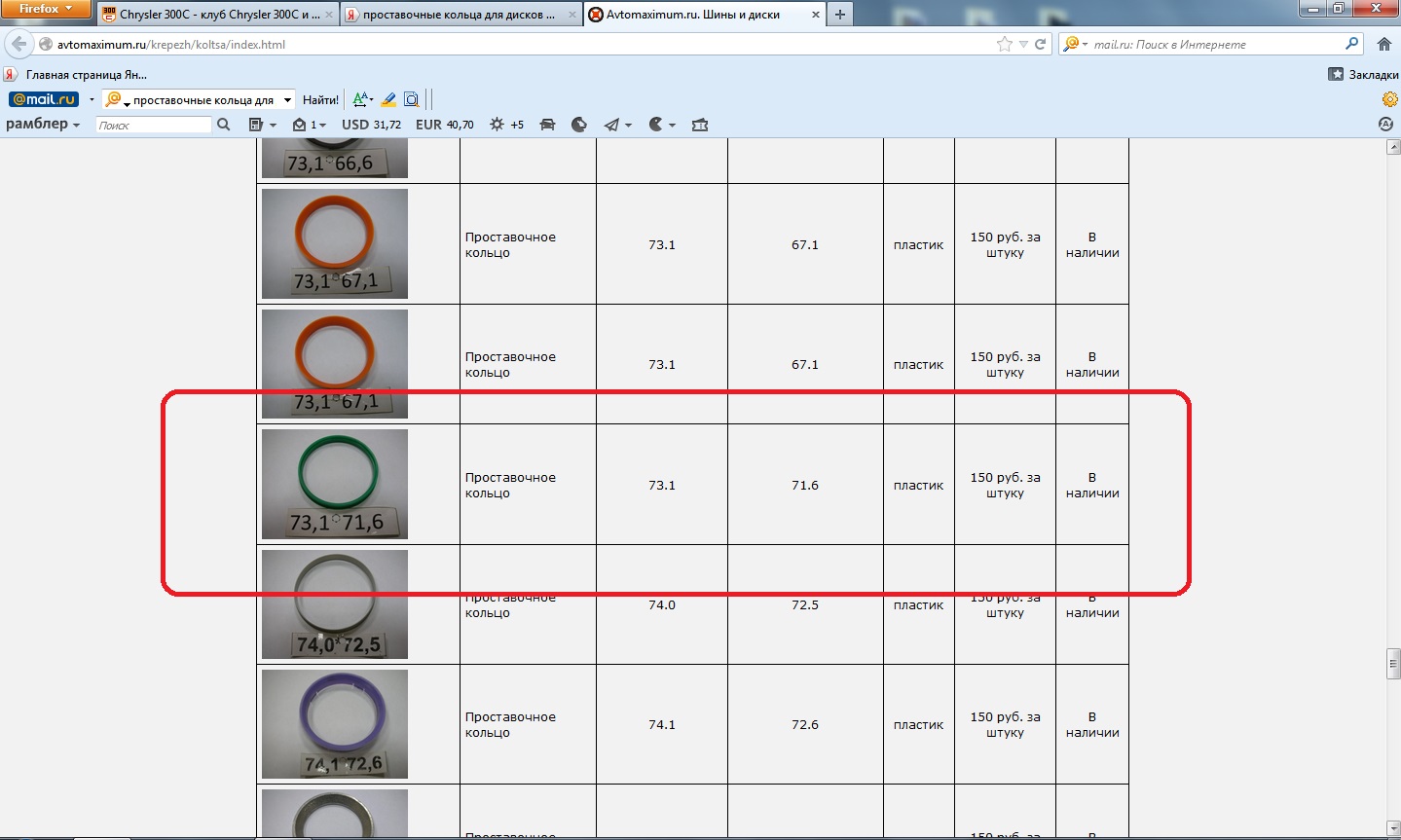Expand the small arrow beside @mail.ru logo
The height and width of the screenshot is (840, 1401).
click(92, 99)
